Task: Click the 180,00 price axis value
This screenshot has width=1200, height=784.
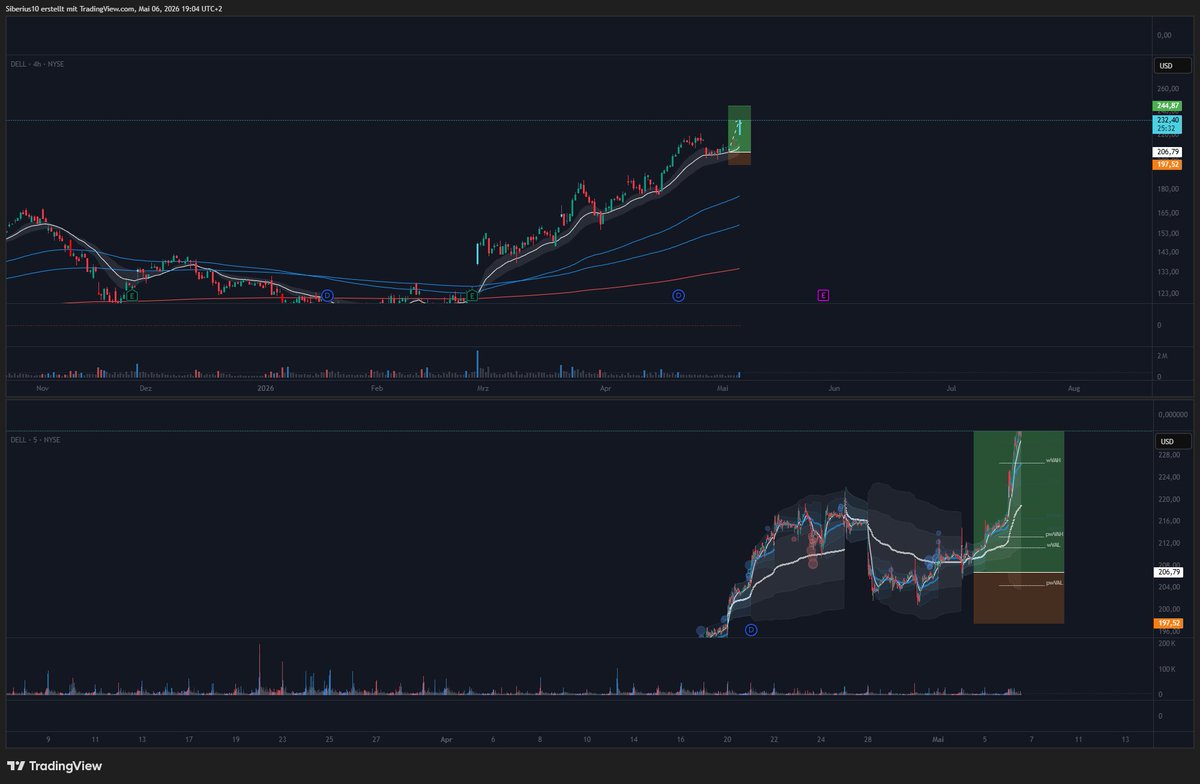Action: click(x=1167, y=189)
